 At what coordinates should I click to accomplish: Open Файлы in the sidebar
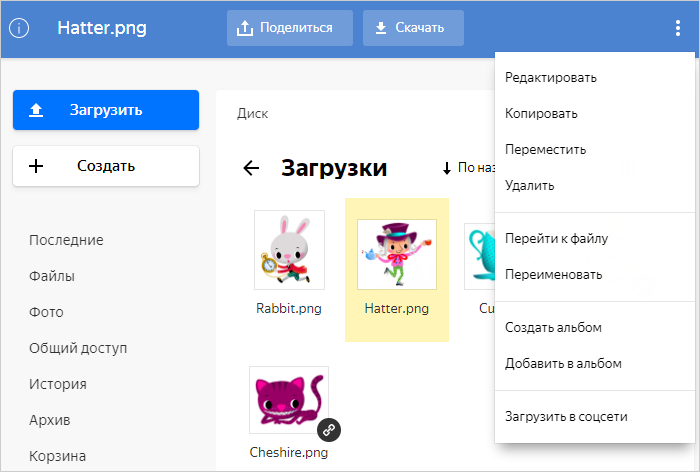click(x=52, y=276)
